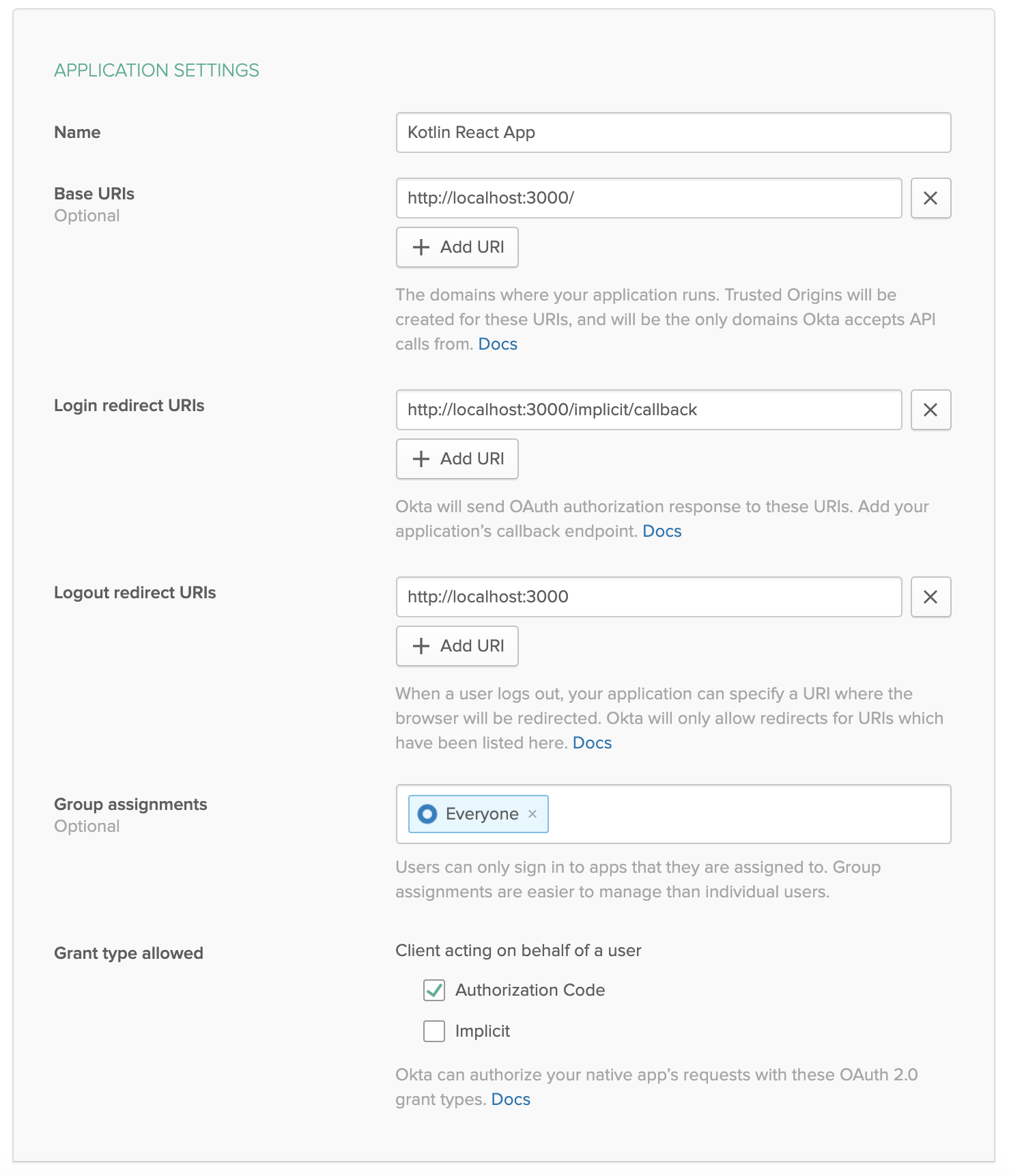1009x1176 pixels.
Task: Click the Base URI text field
Action: (x=649, y=198)
